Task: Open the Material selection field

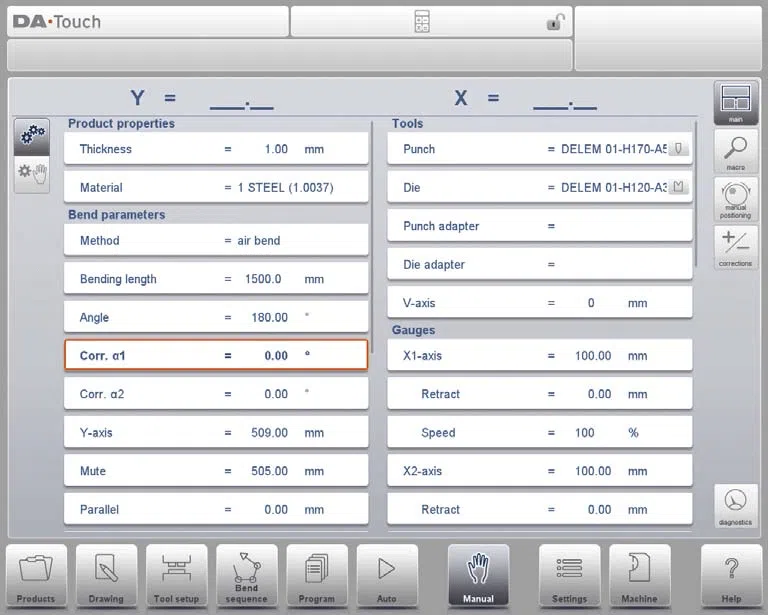Action: pos(216,187)
